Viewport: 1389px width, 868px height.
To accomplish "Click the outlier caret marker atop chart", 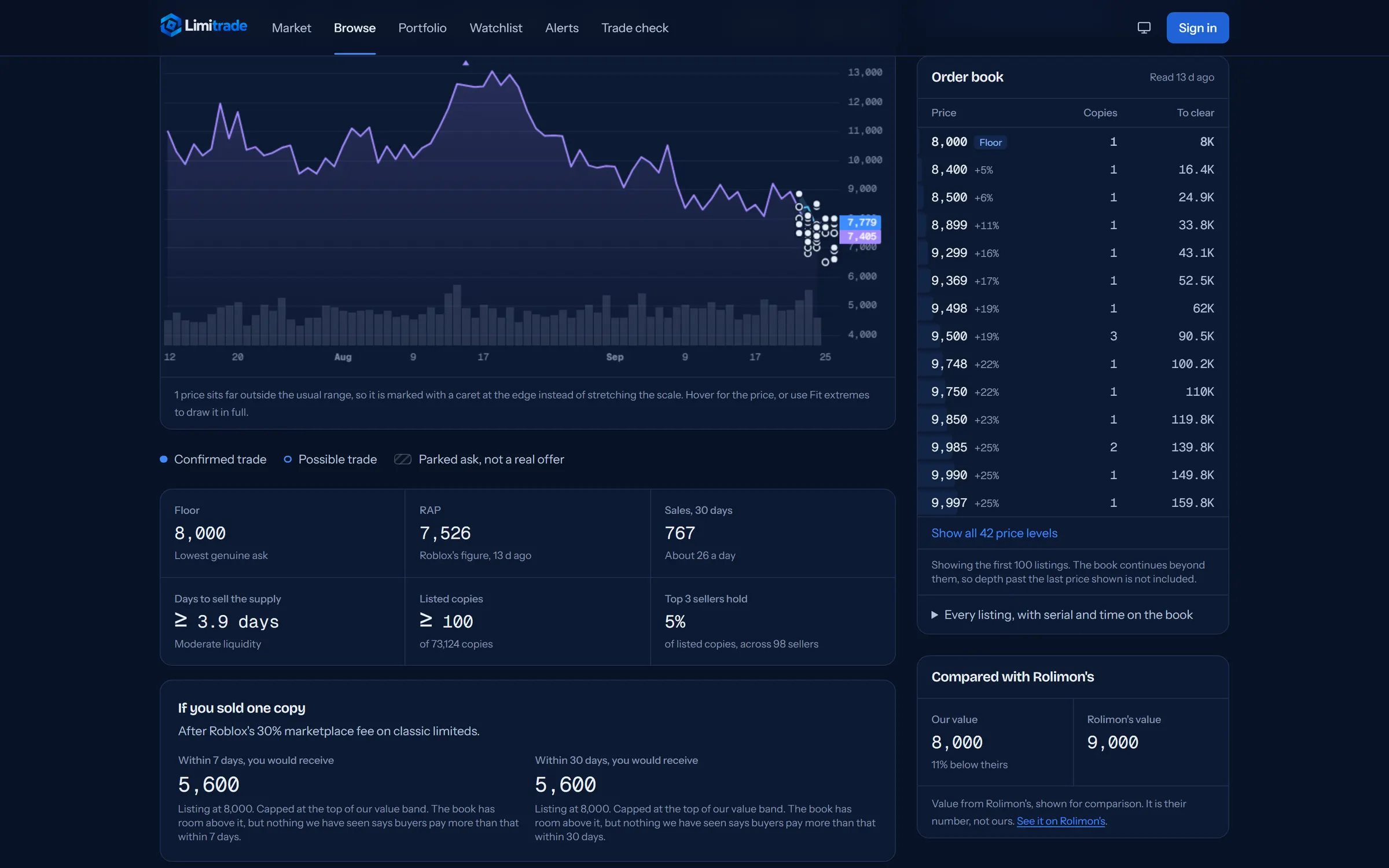I will [466, 63].
